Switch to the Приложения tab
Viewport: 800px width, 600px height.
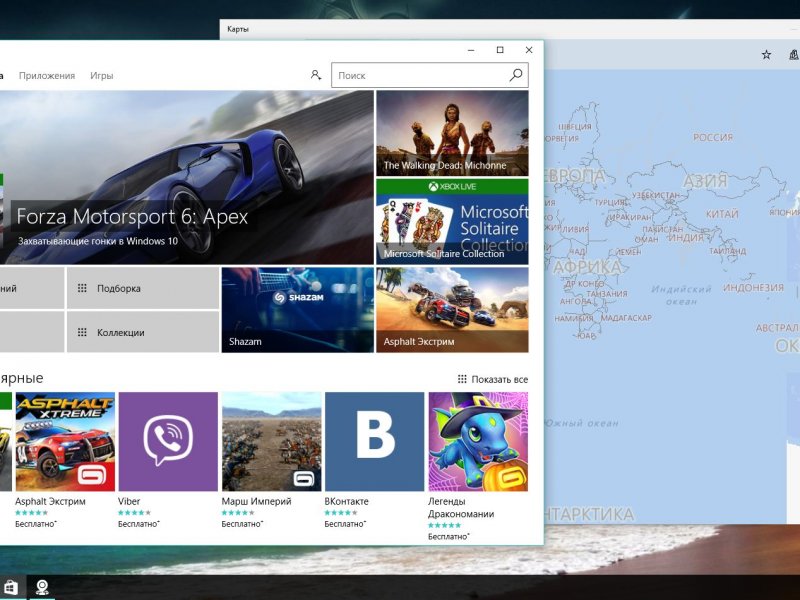click(x=47, y=76)
